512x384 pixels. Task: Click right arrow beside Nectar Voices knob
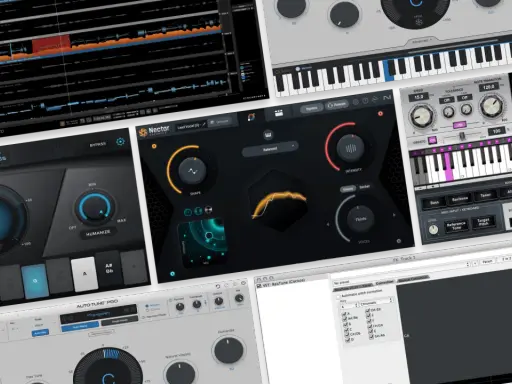point(394,215)
